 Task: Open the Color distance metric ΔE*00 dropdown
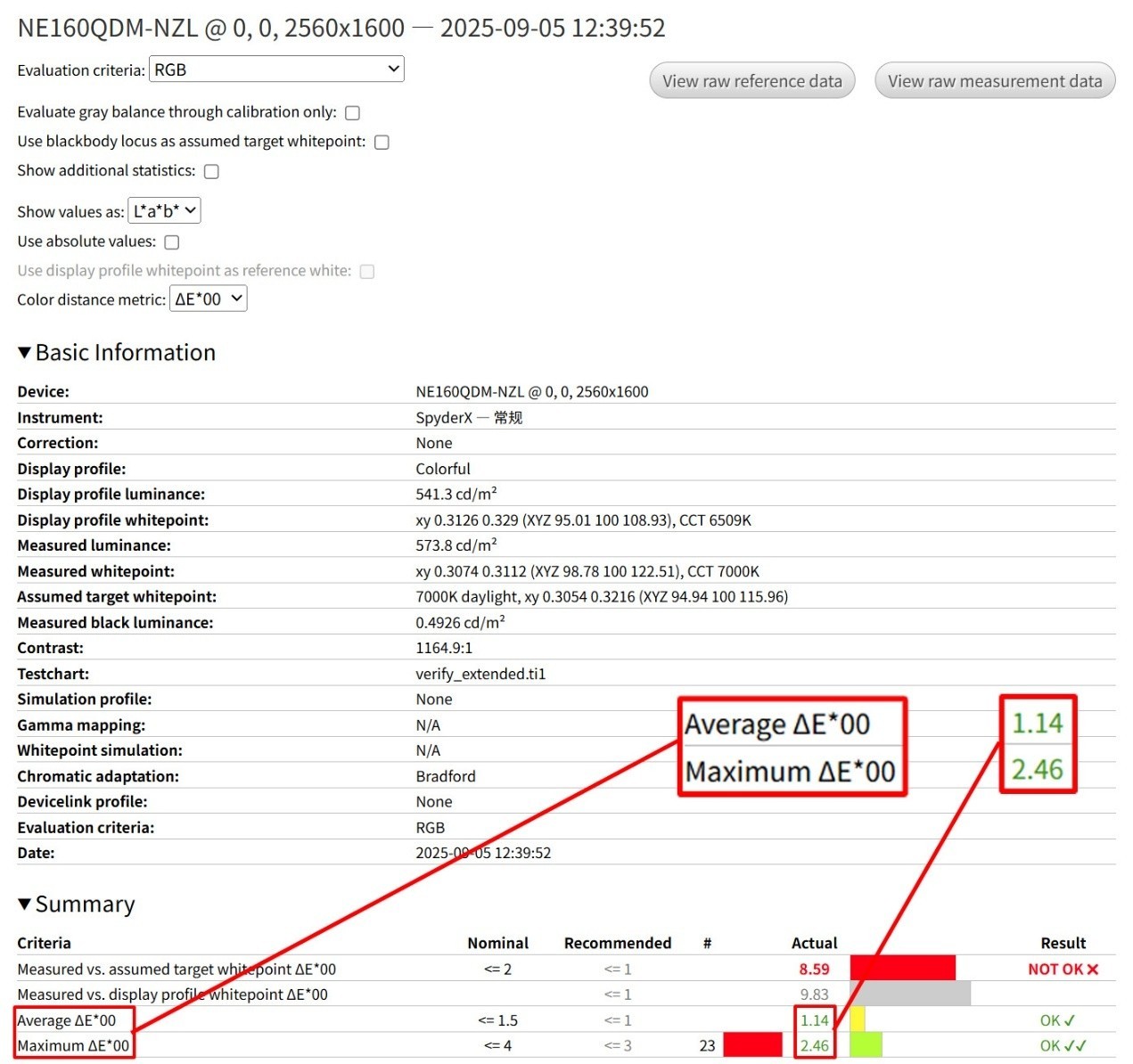coord(209,299)
